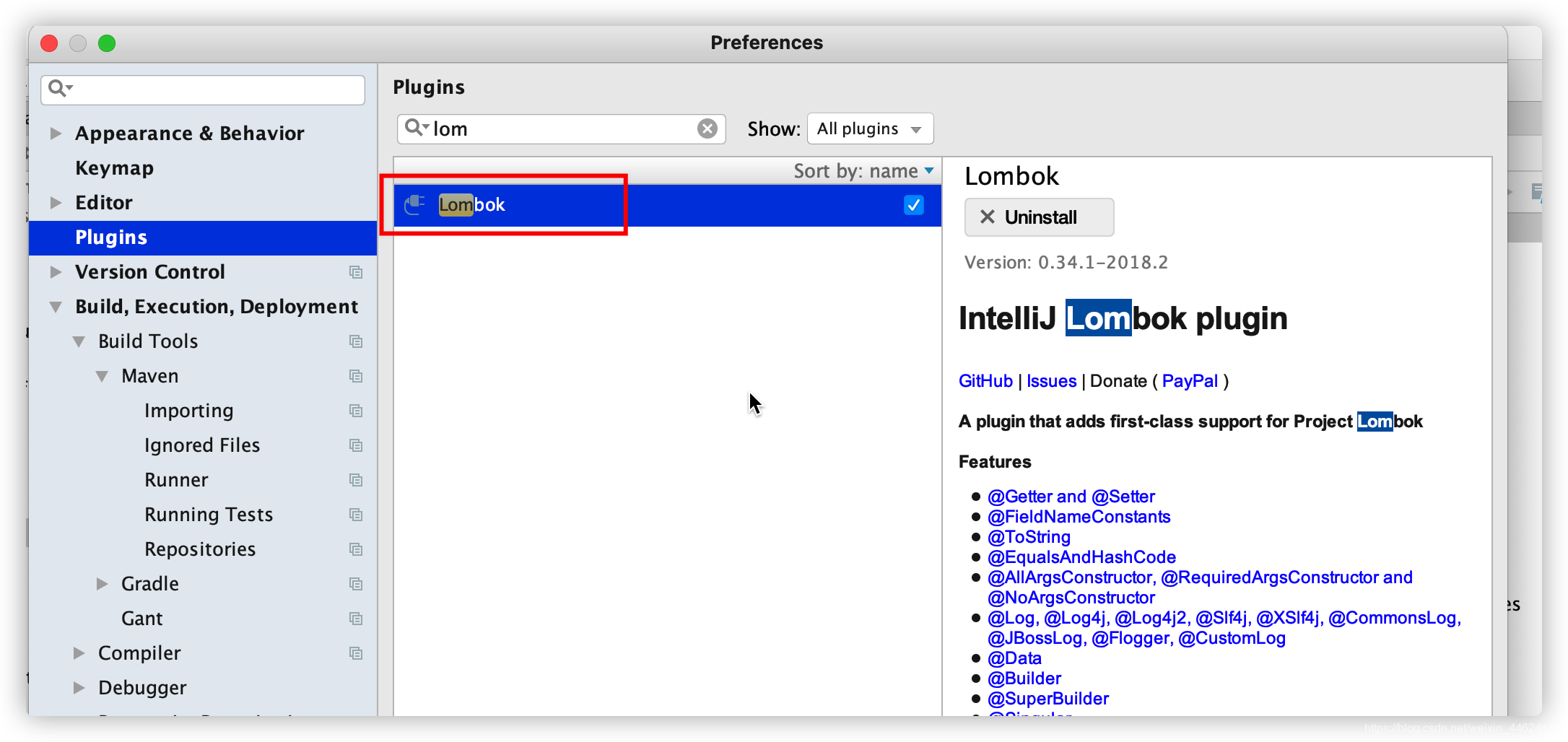Click project-level icon beside Maven

coord(355,376)
